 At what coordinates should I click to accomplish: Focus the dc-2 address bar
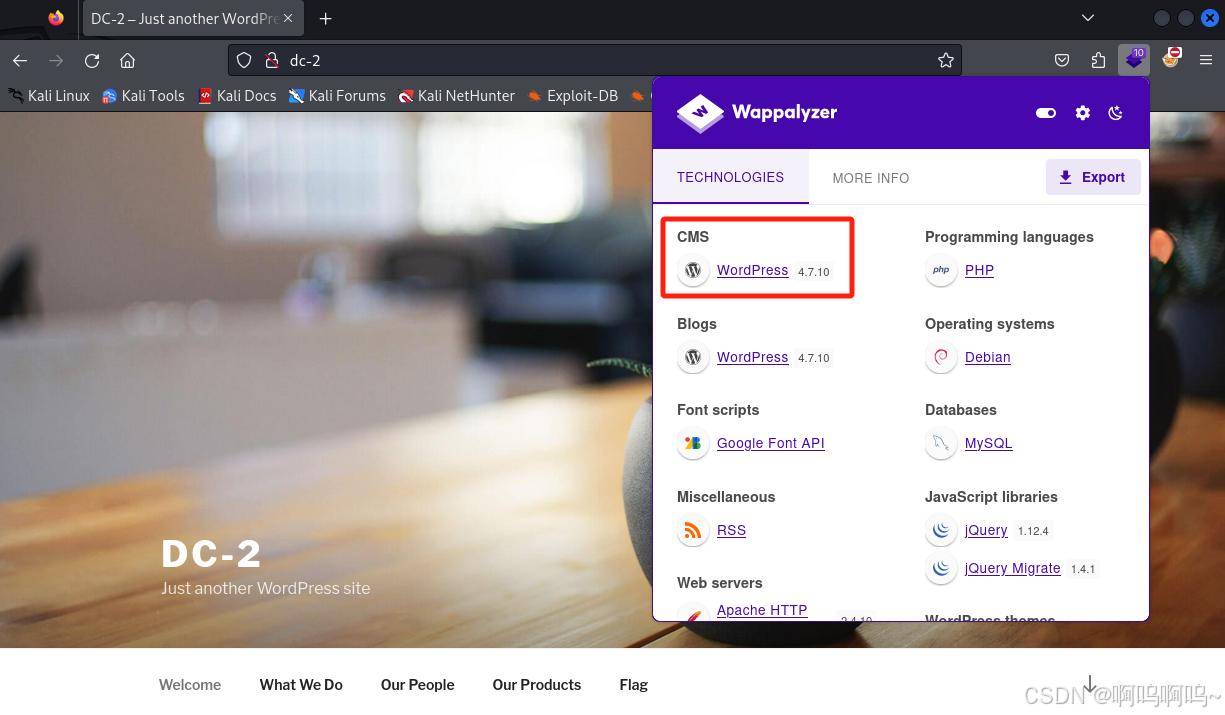click(595, 60)
